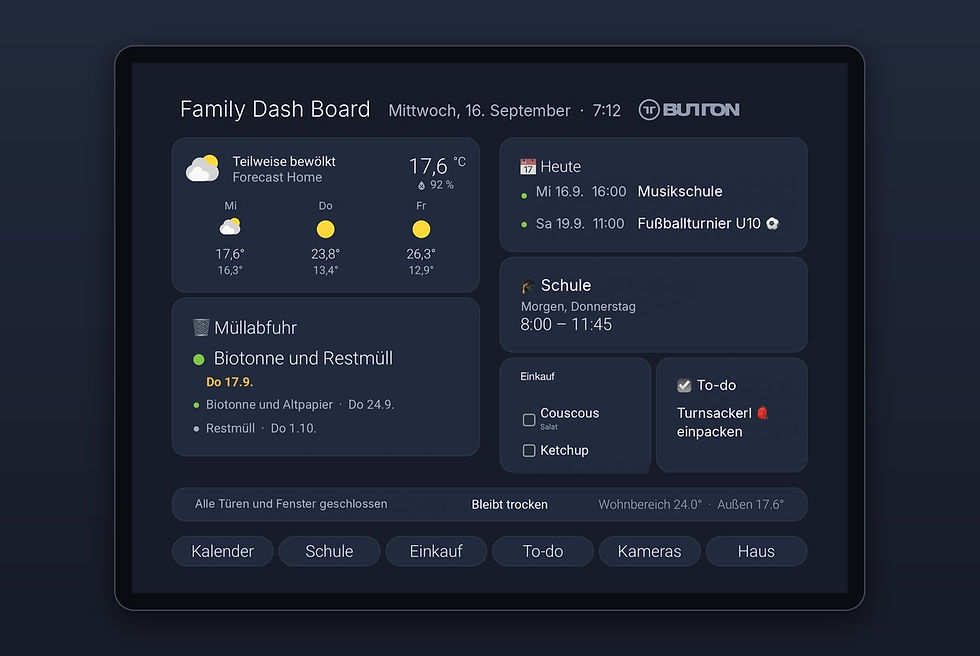Click the calendar icon beside Heute
The width and height of the screenshot is (980, 656).
pyautogui.click(x=528, y=167)
